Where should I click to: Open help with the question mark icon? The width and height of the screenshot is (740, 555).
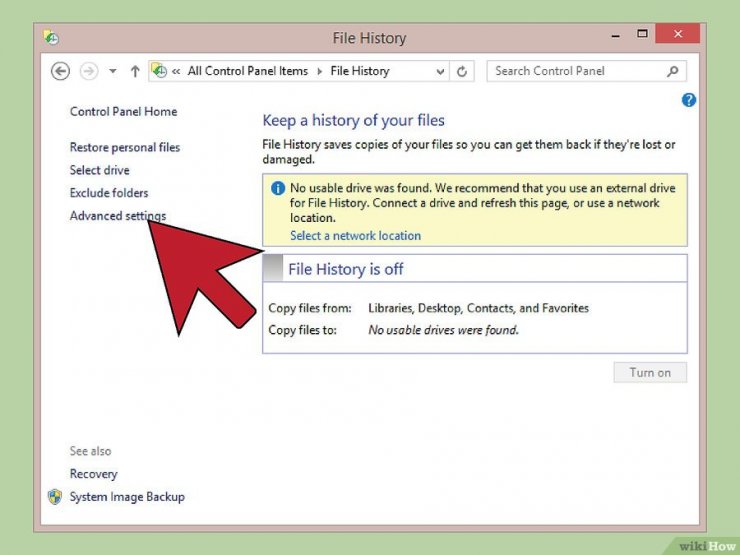click(x=689, y=100)
